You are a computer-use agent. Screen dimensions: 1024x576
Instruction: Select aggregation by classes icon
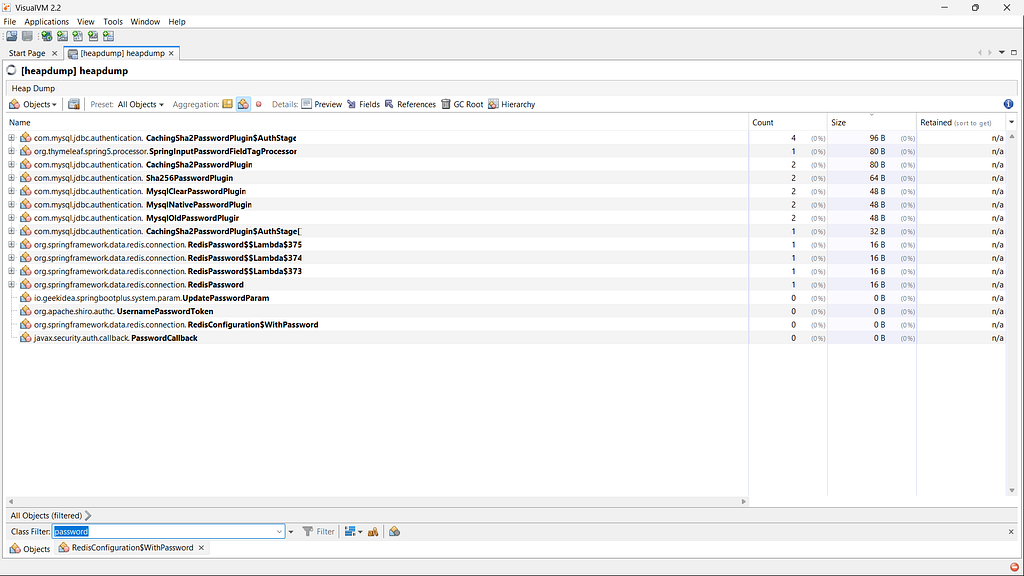click(x=242, y=104)
